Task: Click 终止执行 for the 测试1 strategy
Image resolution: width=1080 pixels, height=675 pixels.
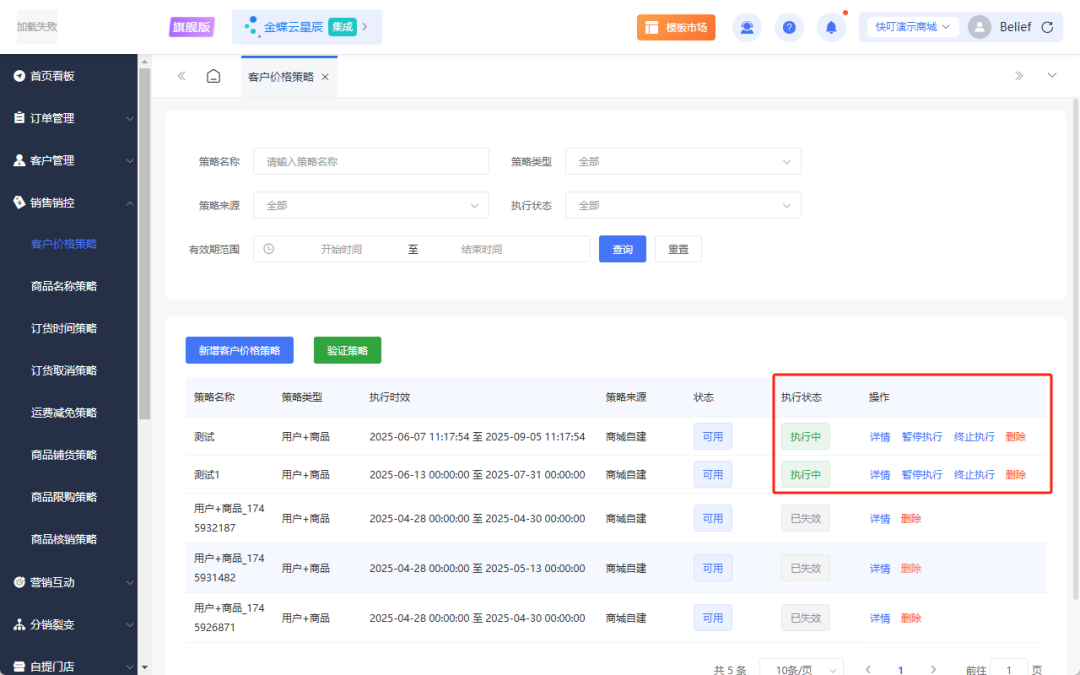Action: [x=973, y=475]
